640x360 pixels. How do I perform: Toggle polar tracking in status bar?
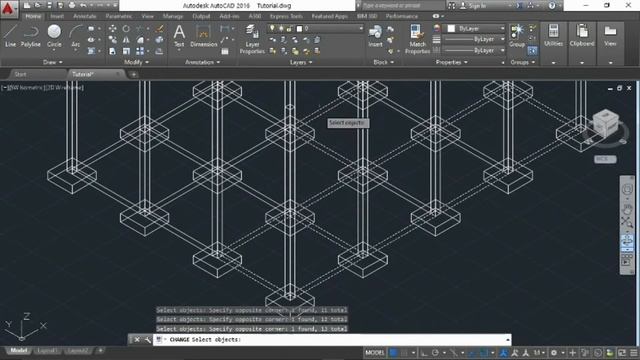click(x=435, y=353)
